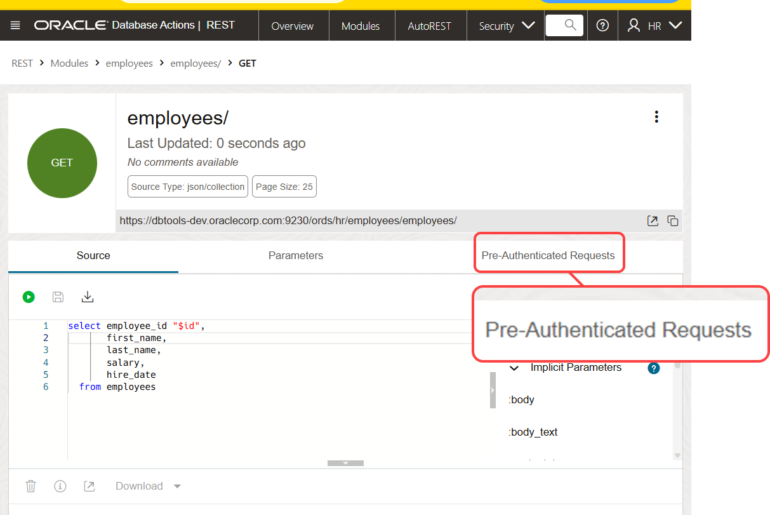Click the handler URL text

coord(288,221)
